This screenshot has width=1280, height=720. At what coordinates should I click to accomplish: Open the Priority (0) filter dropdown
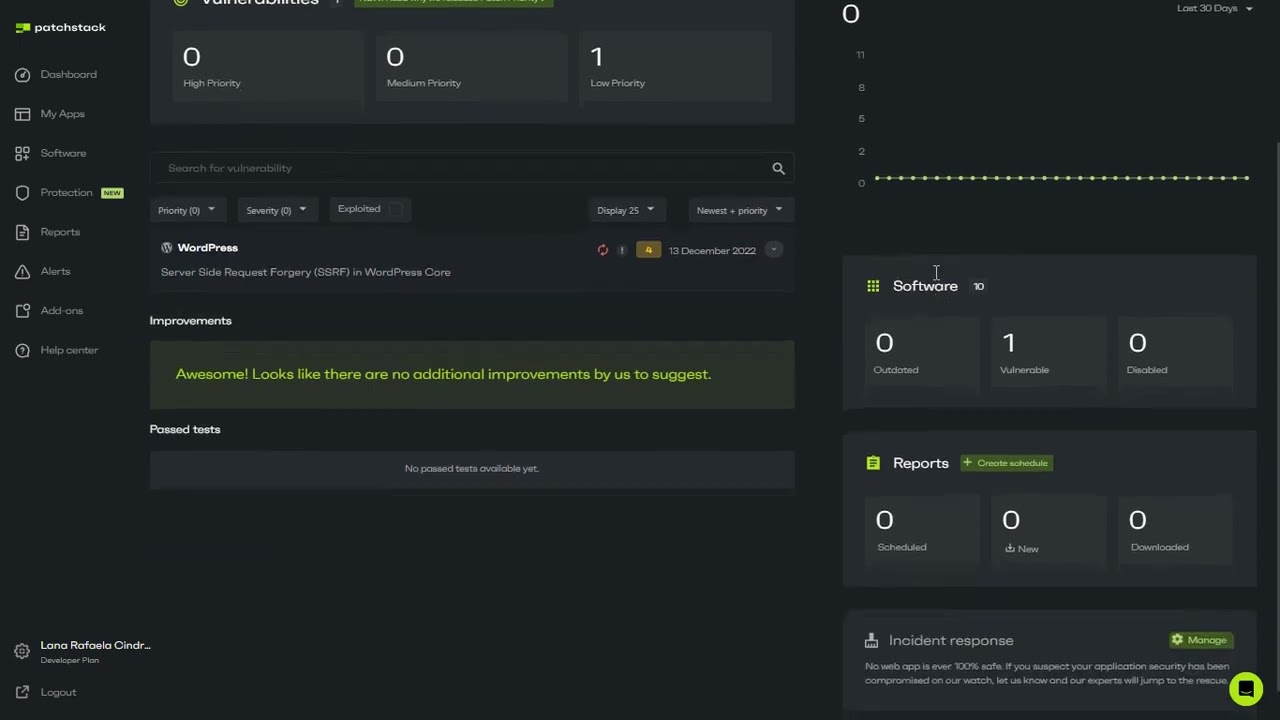pyautogui.click(x=187, y=210)
